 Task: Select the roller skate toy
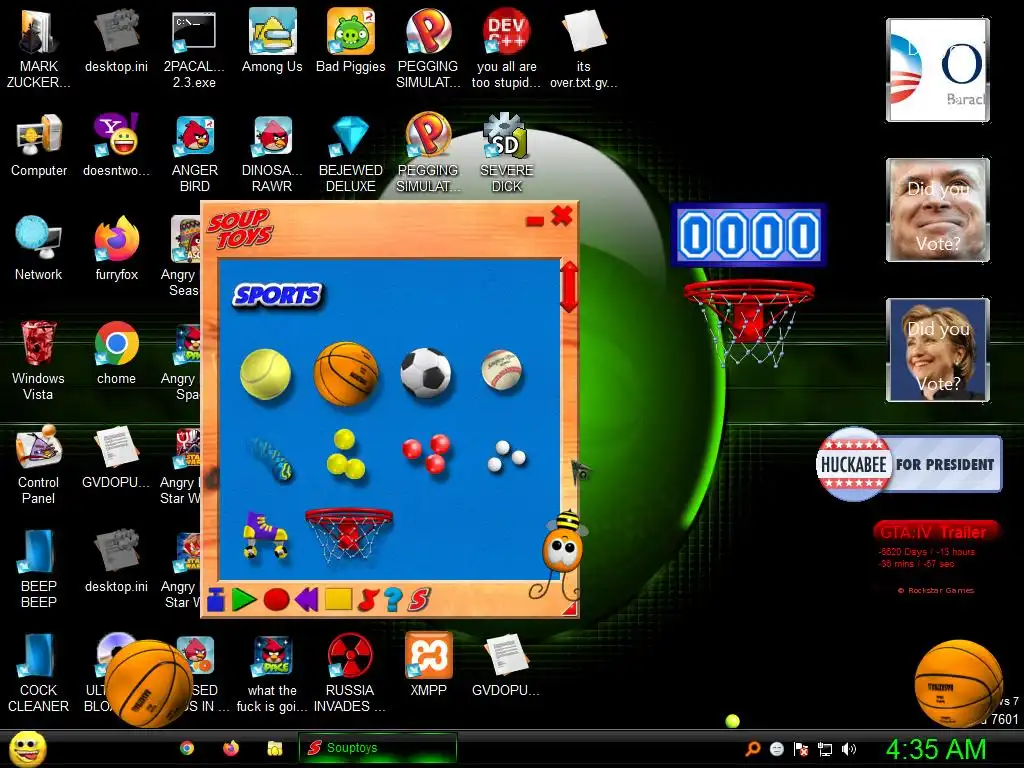pos(265,536)
